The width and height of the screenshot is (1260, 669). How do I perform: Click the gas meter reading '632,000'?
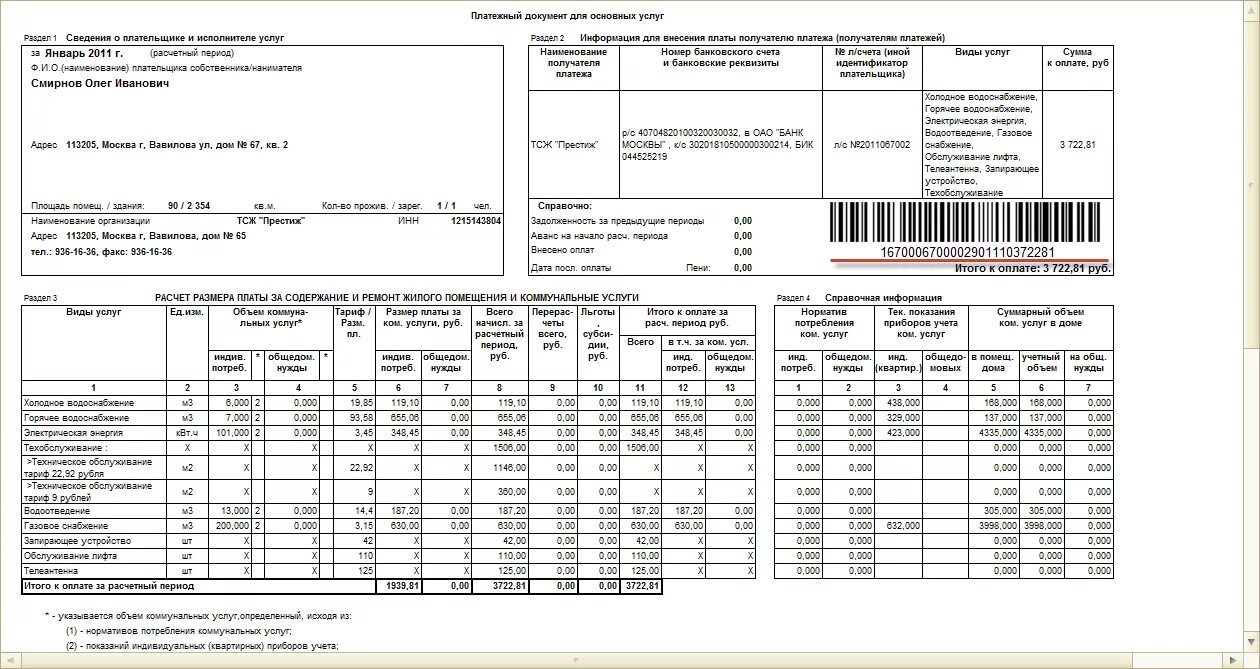903,526
